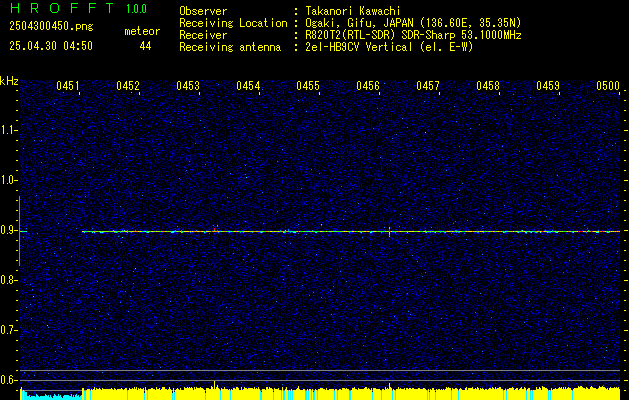Click the 1.0 kHz axis label
Screen dimensions: 629x400
click(8, 181)
